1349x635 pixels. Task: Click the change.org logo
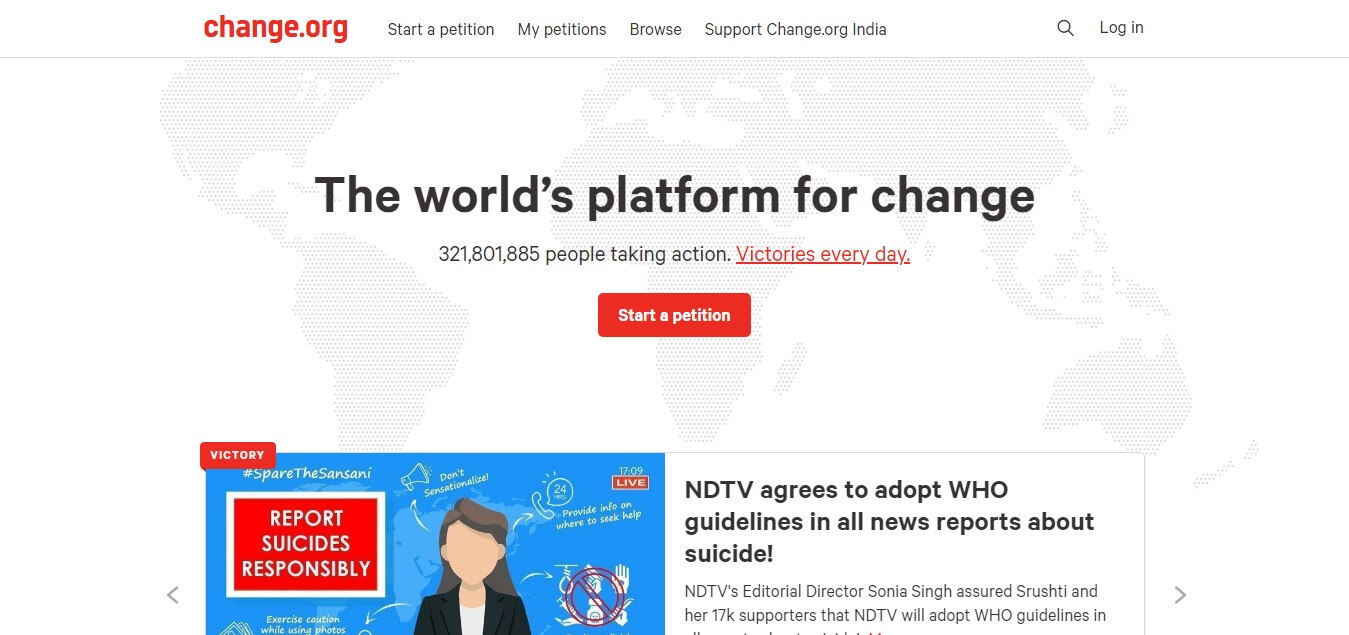[x=276, y=28]
